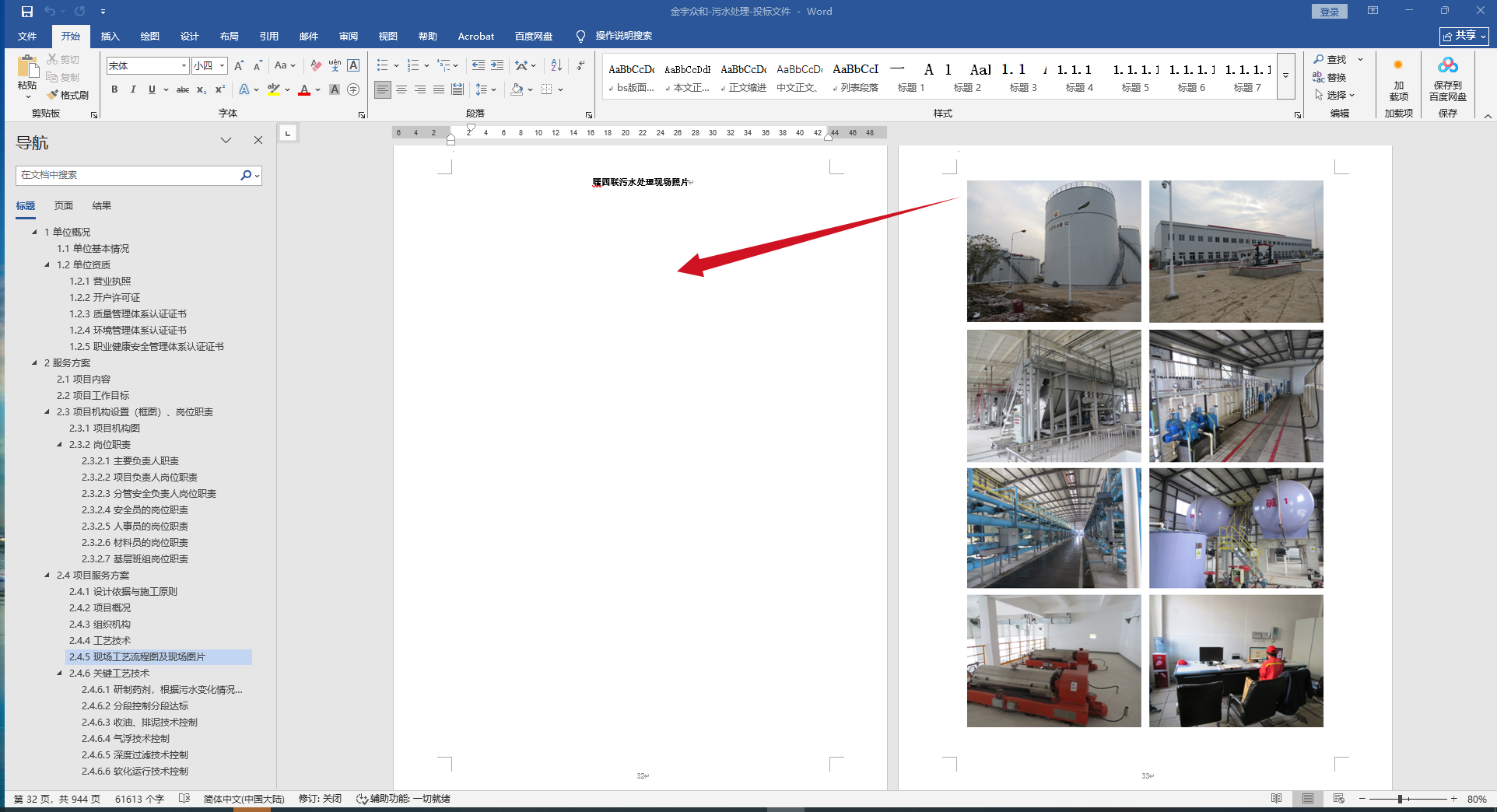Toggle superscript formatting
1497x812 pixels.
click(x=220, y=89)
